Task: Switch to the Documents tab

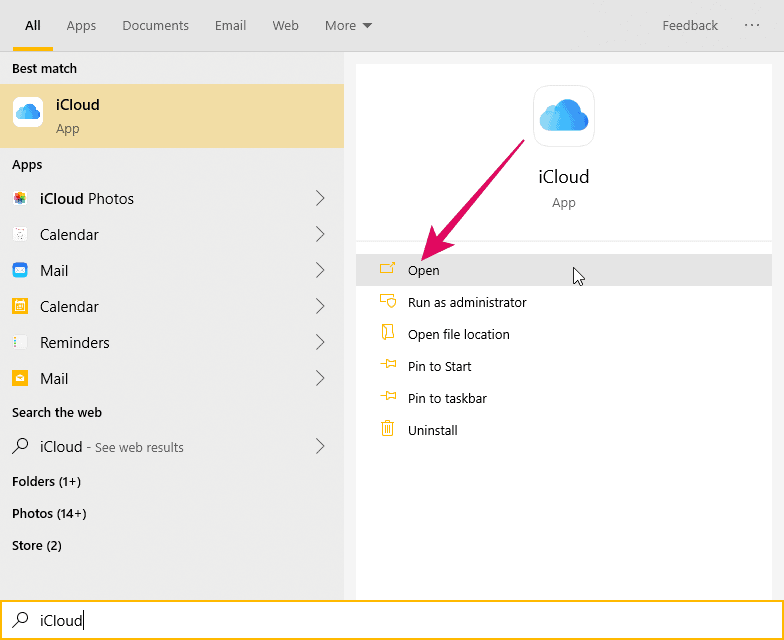Action: [156, 26]
